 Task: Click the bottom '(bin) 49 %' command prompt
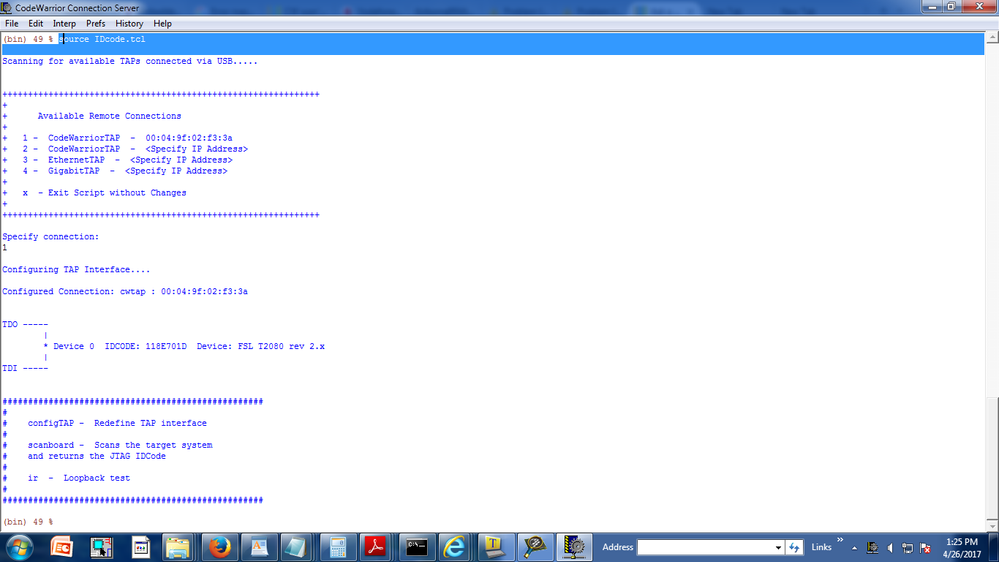pyautogui.click(x=28, y=522)
